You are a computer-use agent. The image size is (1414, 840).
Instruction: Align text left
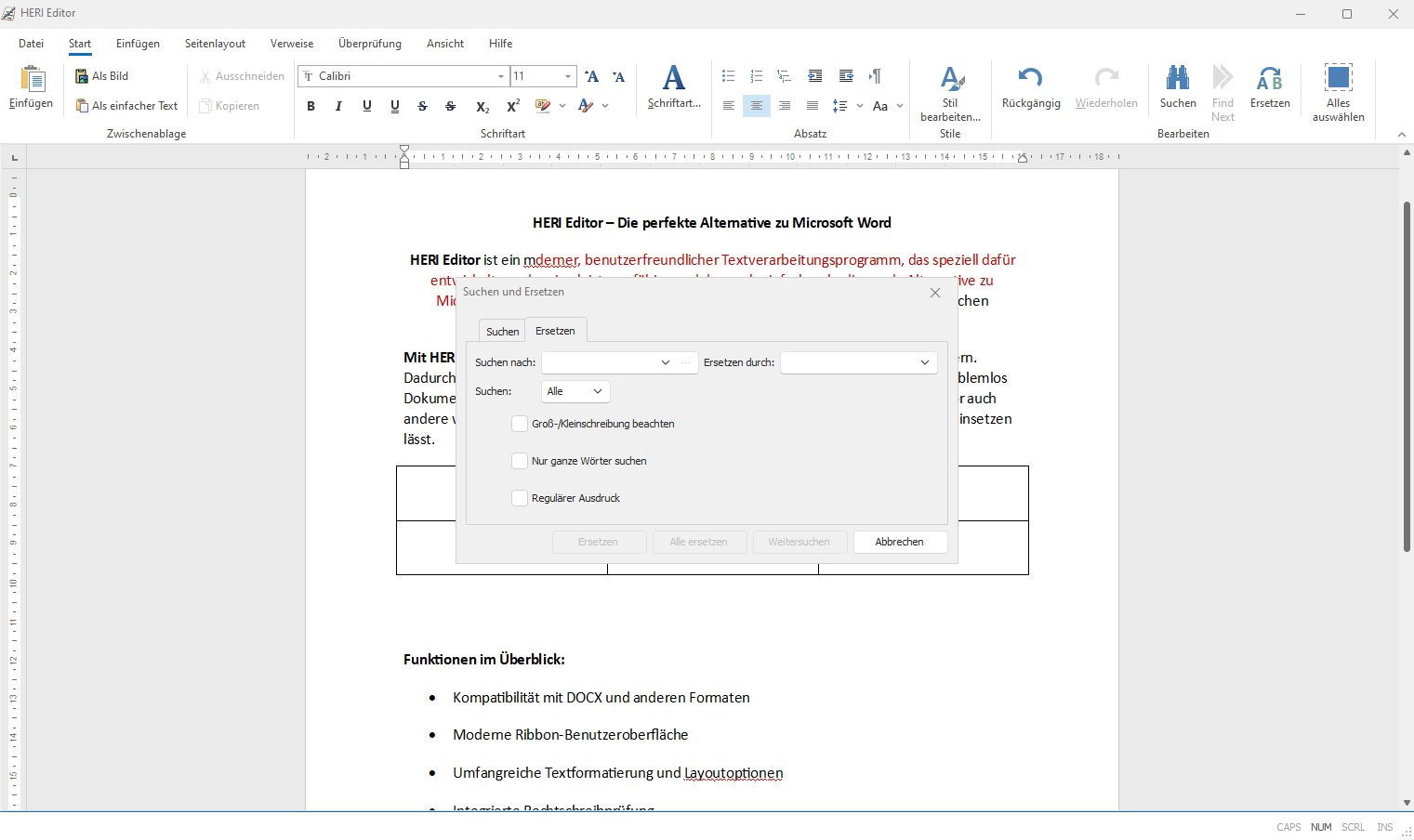729,106
